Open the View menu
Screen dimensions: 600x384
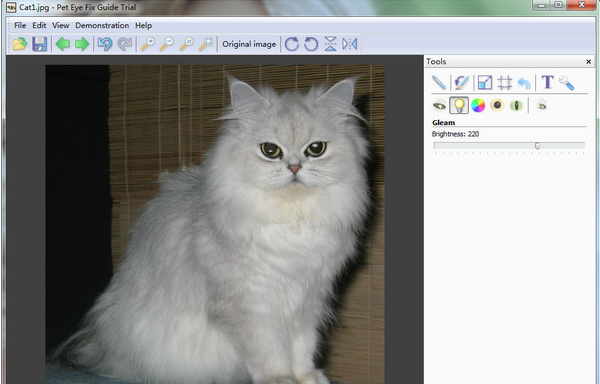click(x=60, y=26)
